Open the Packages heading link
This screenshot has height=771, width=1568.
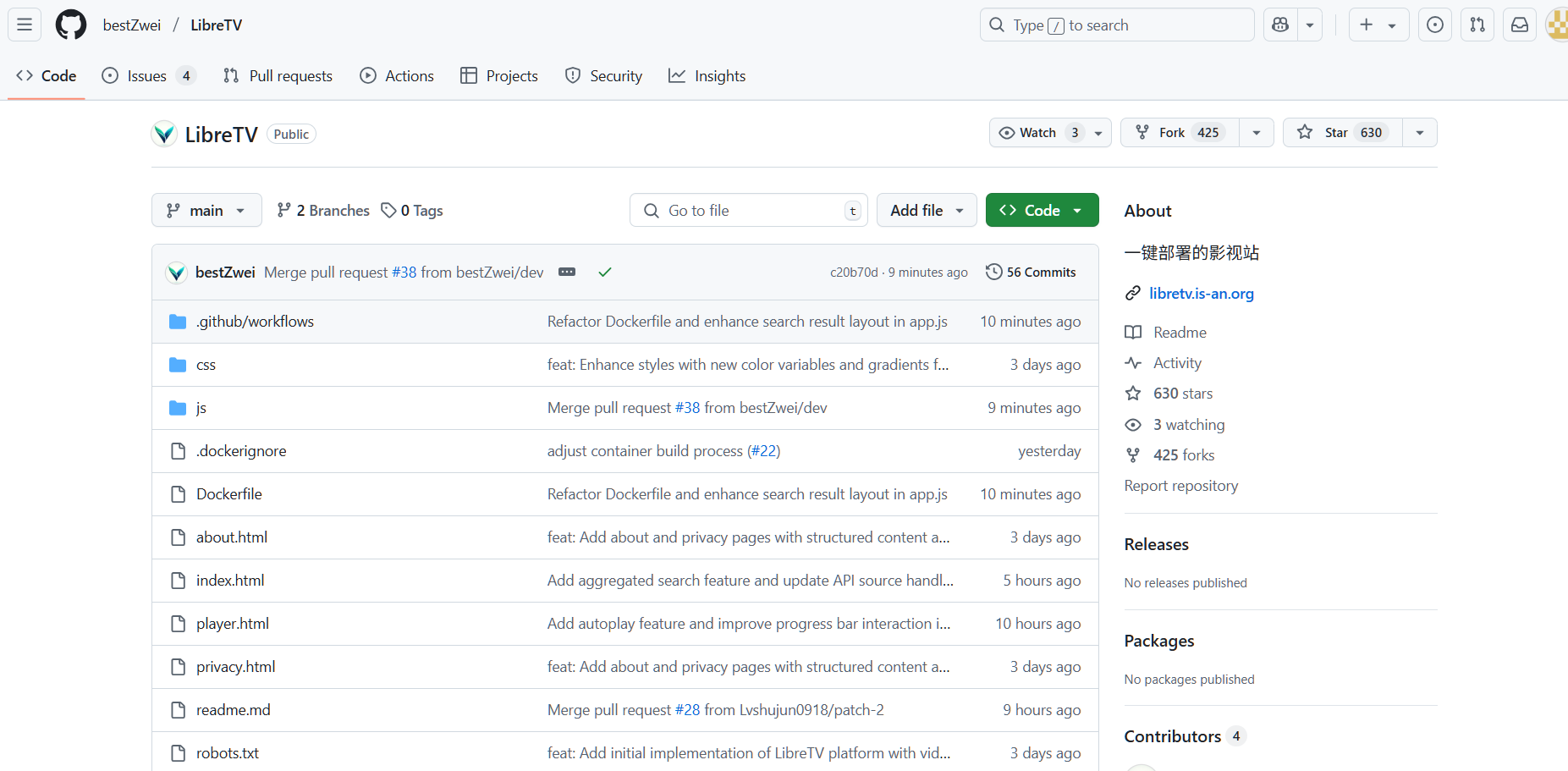1159,642
